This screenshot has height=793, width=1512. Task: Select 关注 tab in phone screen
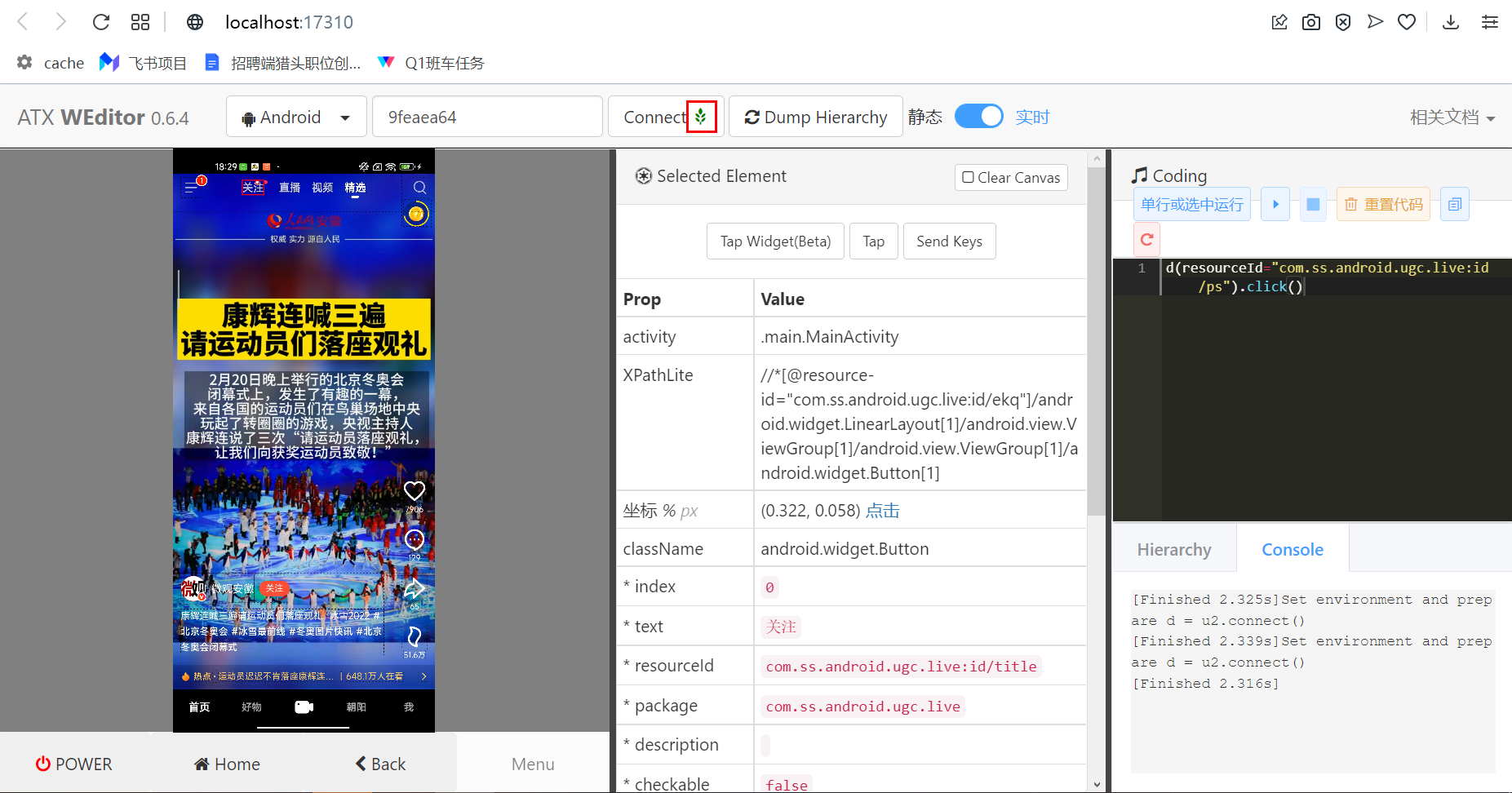pos(253,188)
